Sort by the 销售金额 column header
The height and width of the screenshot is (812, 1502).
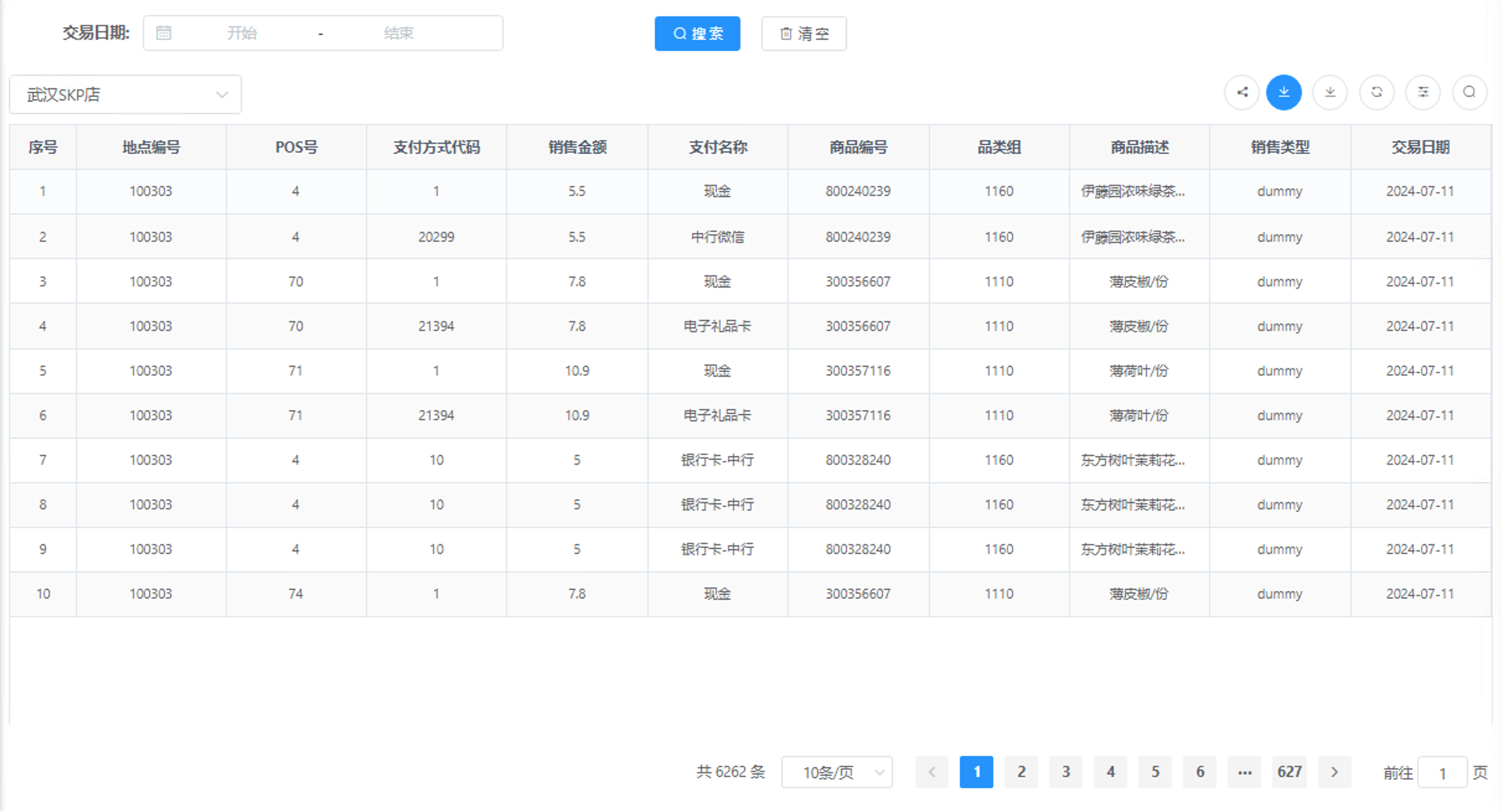tap(577, 147)
